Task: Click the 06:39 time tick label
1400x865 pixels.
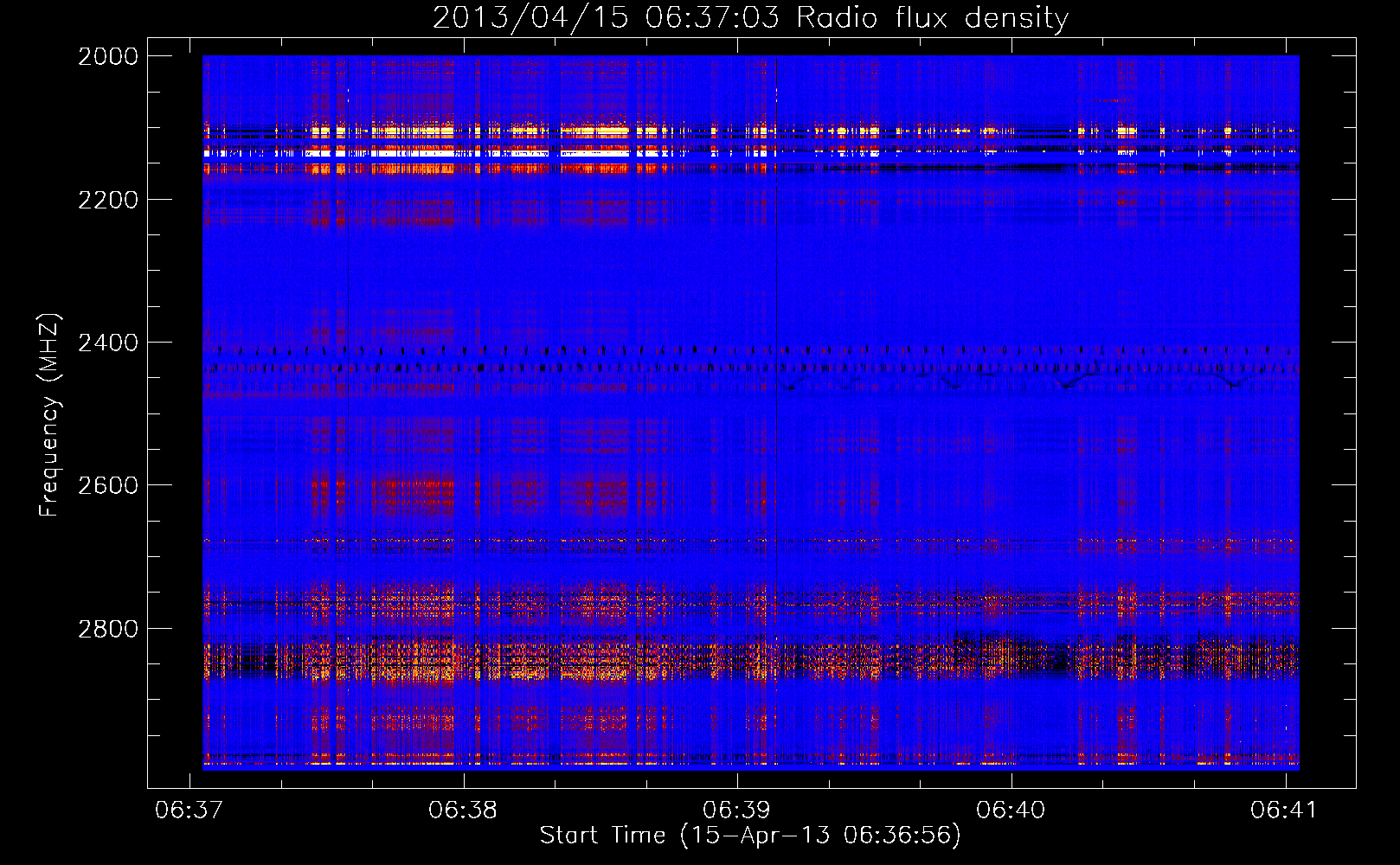Action: tap(736, 811)
